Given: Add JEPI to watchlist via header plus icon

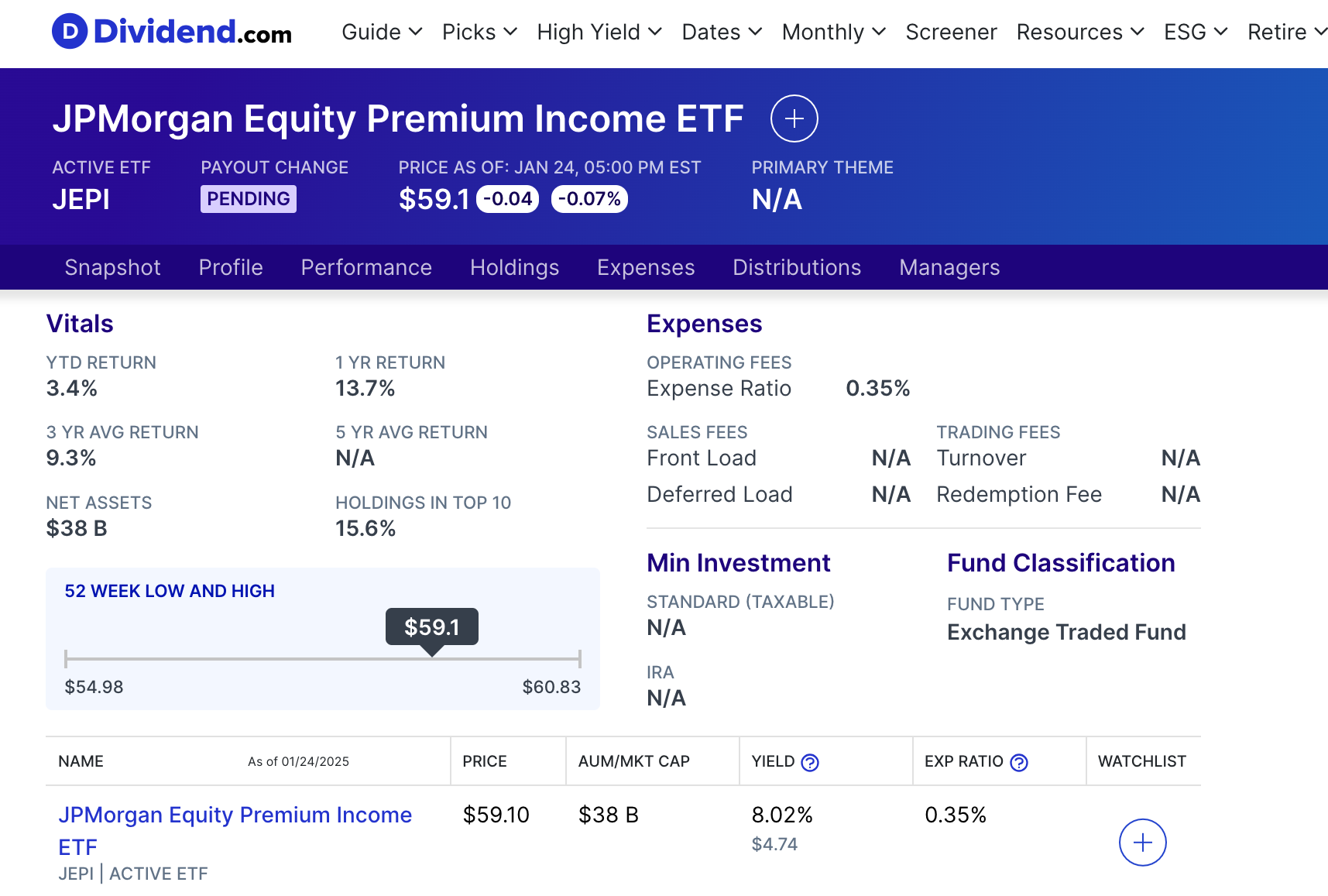Looking at the screenshot, I should 794,118.
